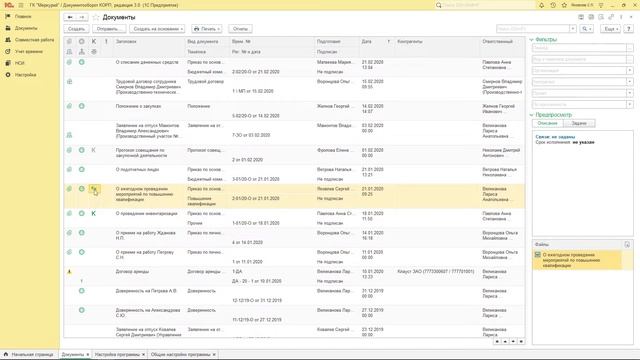Click the warning triangle icon in Договор аренды row
Viewport: 640px width, 360px height.
[69, 271]
